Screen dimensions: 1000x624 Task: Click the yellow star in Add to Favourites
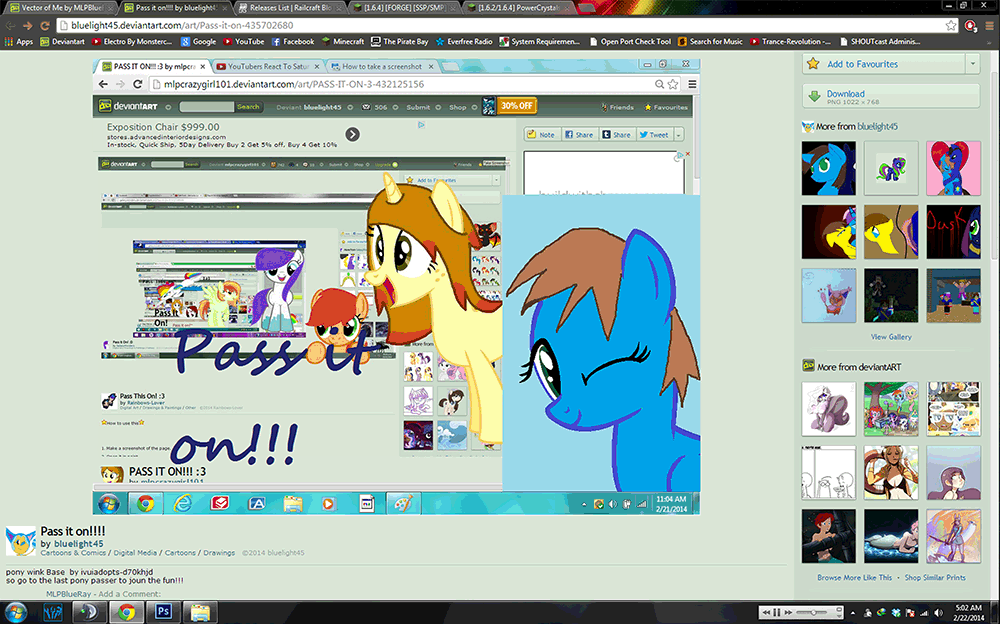click(812, 64)
